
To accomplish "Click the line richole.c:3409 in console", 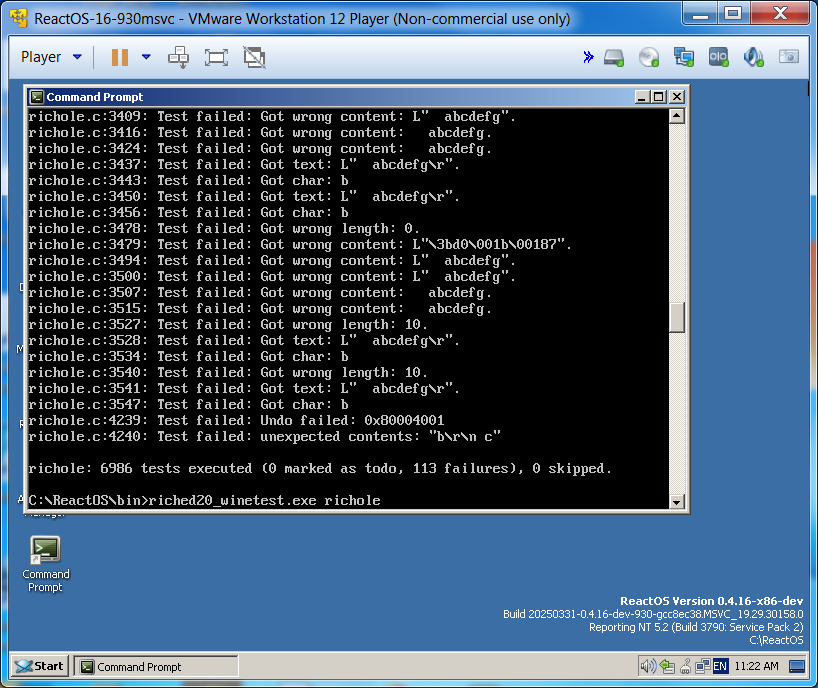I will click(272, 116).
